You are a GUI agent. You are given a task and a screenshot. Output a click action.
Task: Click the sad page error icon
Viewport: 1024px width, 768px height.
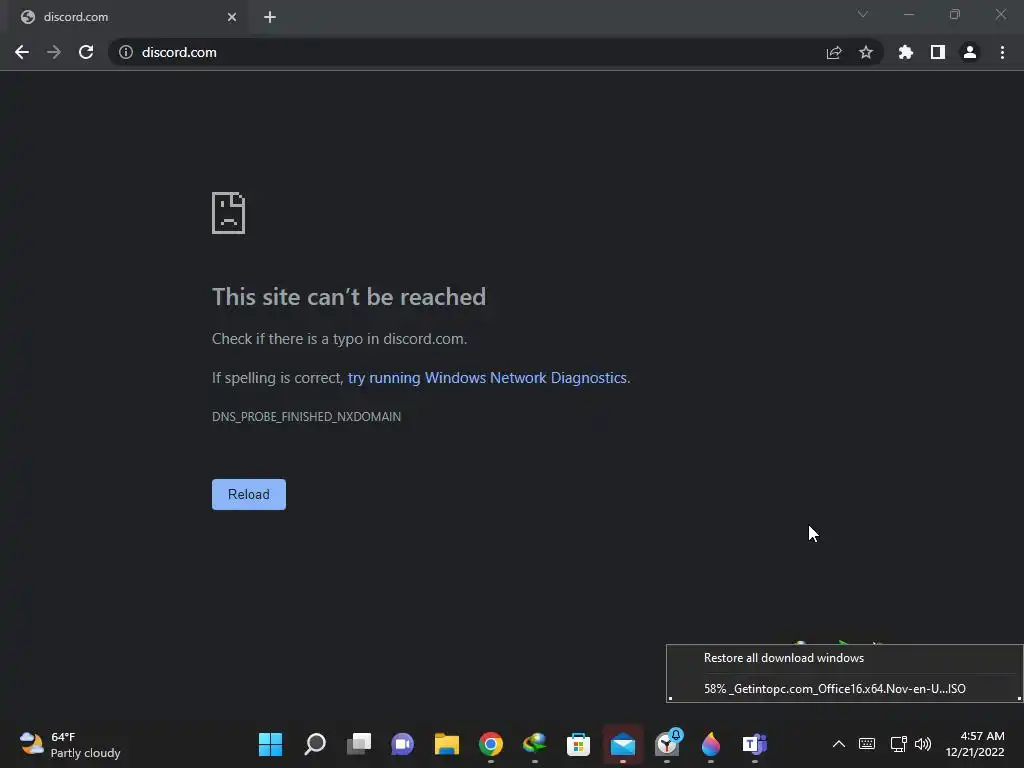pos(229,213)
